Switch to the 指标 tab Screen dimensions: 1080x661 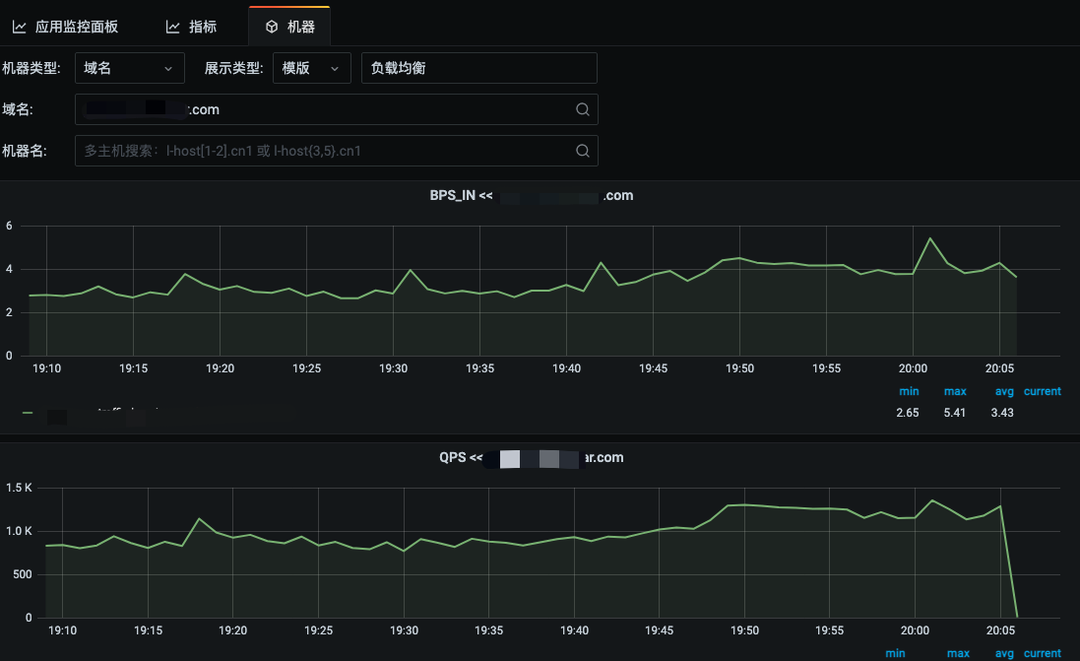(x=191, y=27)
